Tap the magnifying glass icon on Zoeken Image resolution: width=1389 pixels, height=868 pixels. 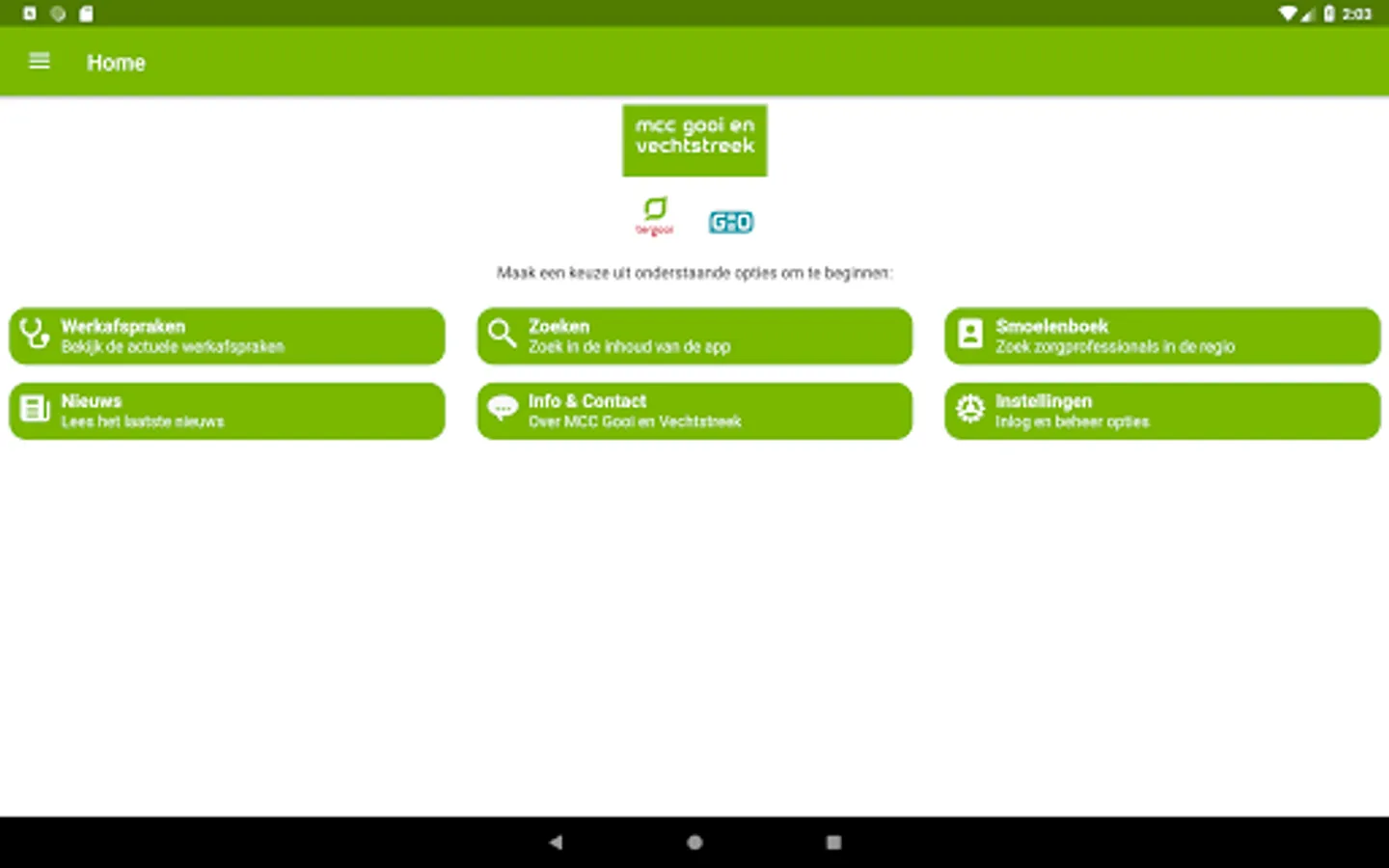[x=502, y=334]
